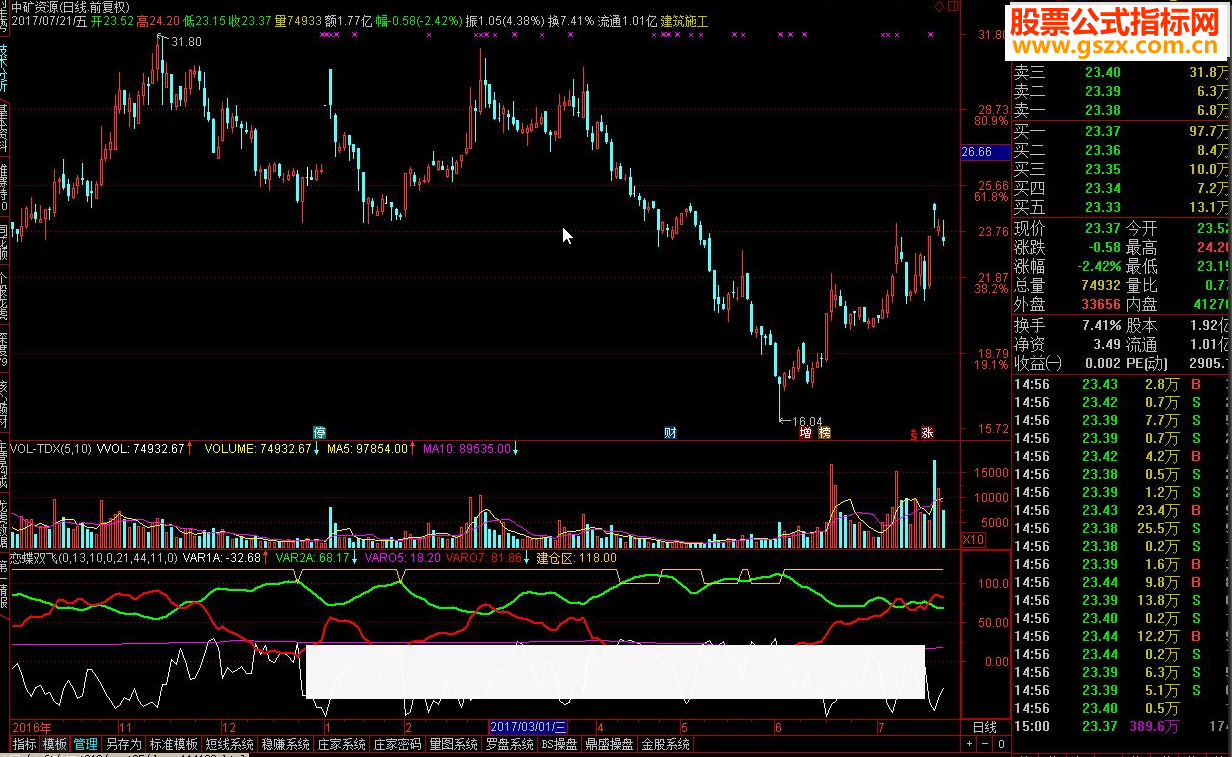
Task: Select the highlighted 管理 tab
Action: [86, 744]
